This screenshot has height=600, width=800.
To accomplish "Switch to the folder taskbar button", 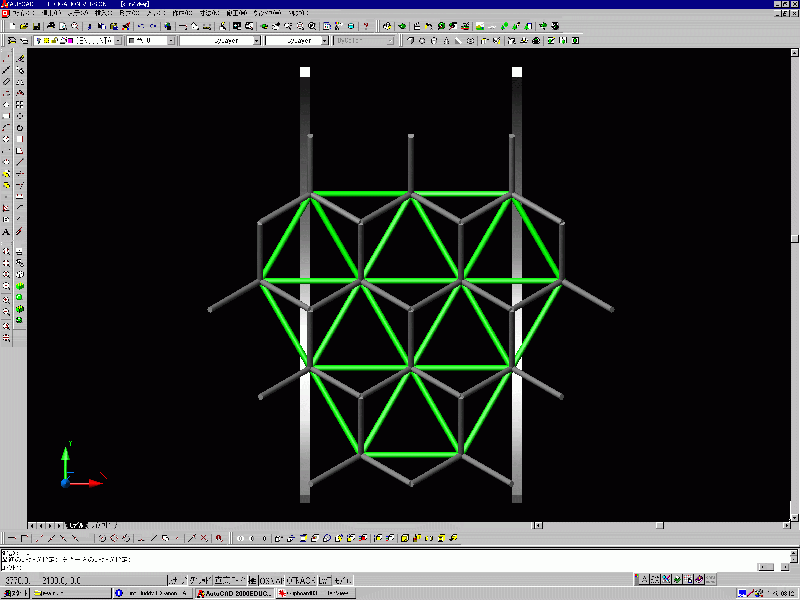I will tap(71, 593).
